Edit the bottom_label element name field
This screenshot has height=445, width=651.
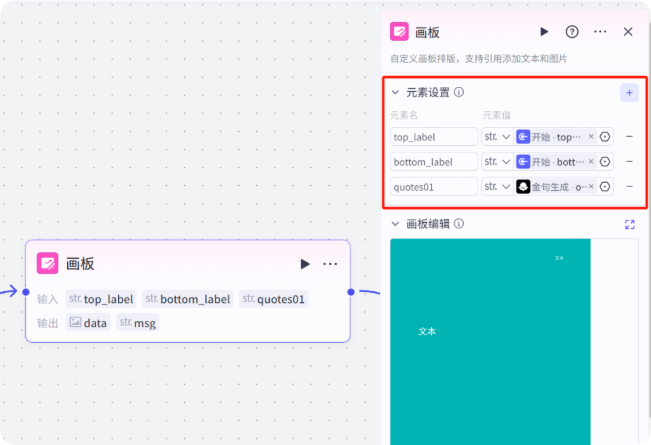point(434,161)
